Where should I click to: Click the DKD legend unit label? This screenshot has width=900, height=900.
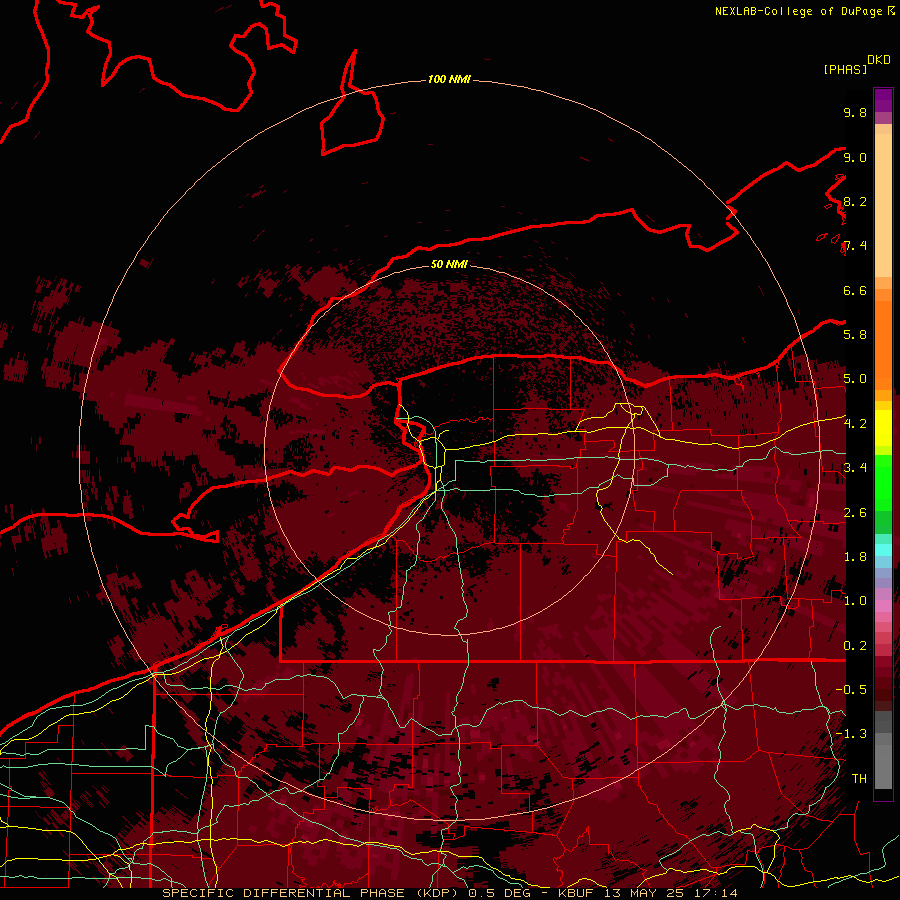pos(879,60)
